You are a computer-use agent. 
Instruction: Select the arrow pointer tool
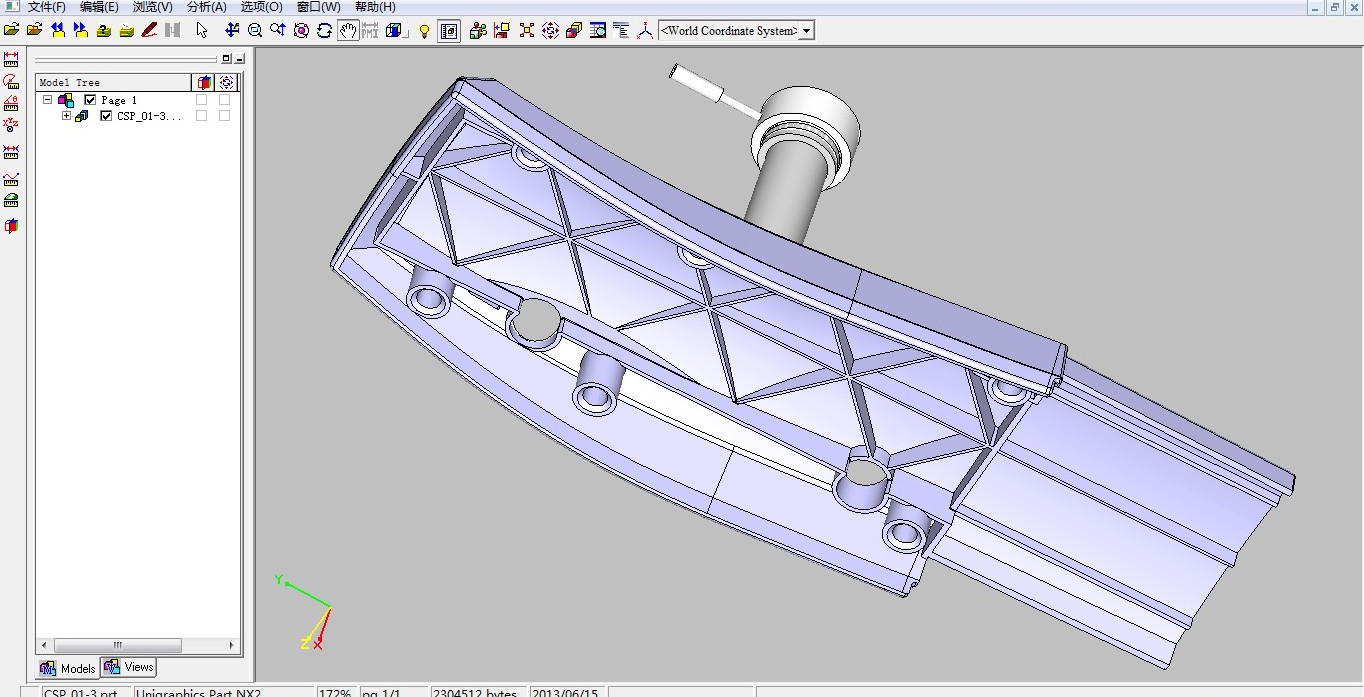pyautogui.click(x=202, y=30)
